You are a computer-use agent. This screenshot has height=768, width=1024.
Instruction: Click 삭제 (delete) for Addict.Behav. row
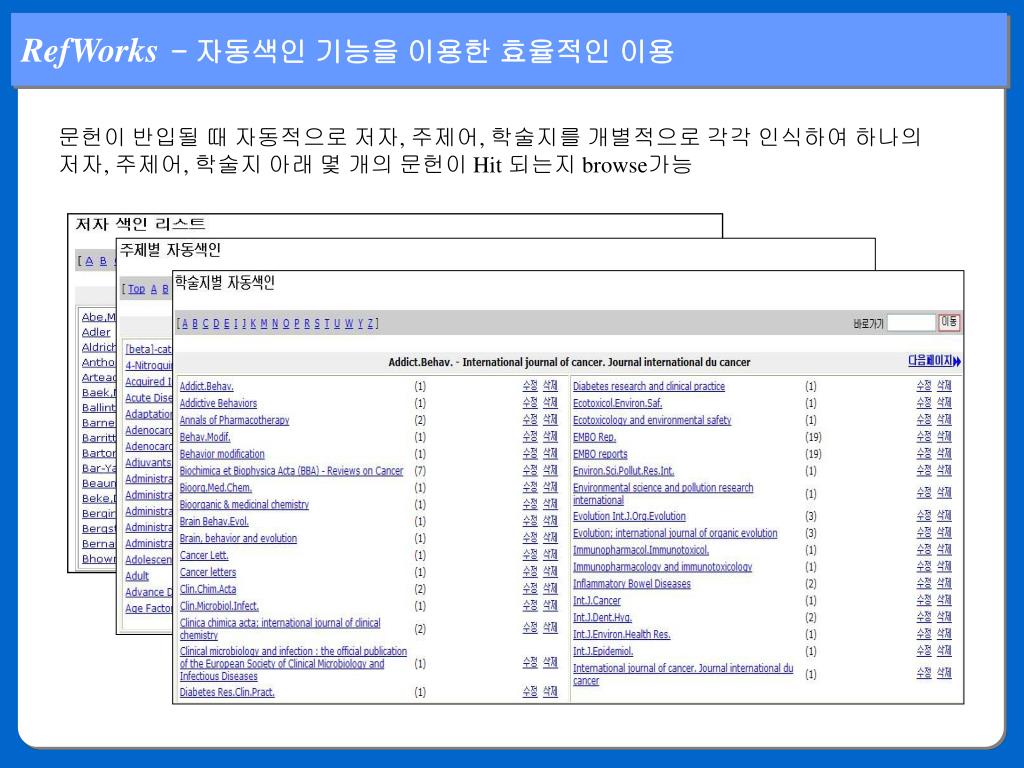(551, 386)
